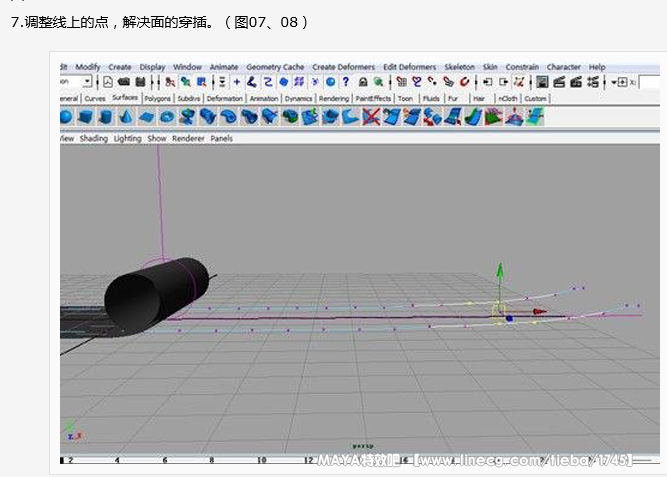Click the question mark help icon
667x477 pixels.
click(x=346, y=82)
